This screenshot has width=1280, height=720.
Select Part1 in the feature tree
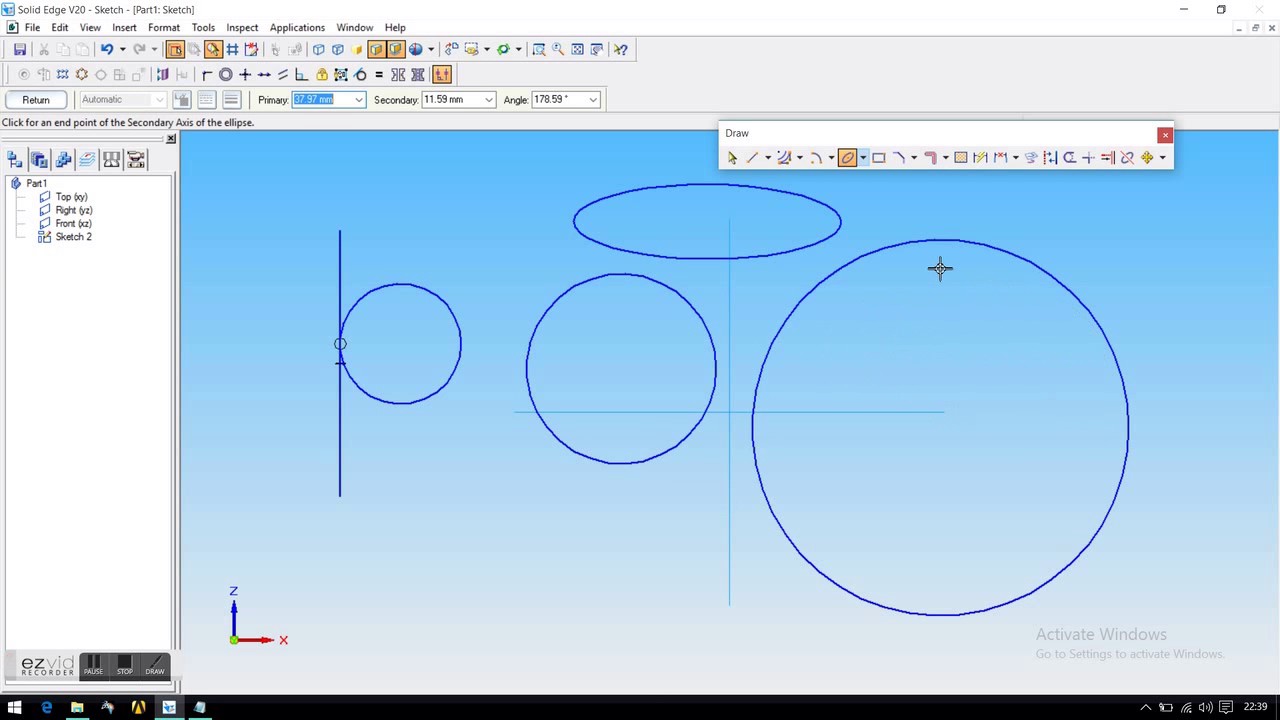(36, 184)
